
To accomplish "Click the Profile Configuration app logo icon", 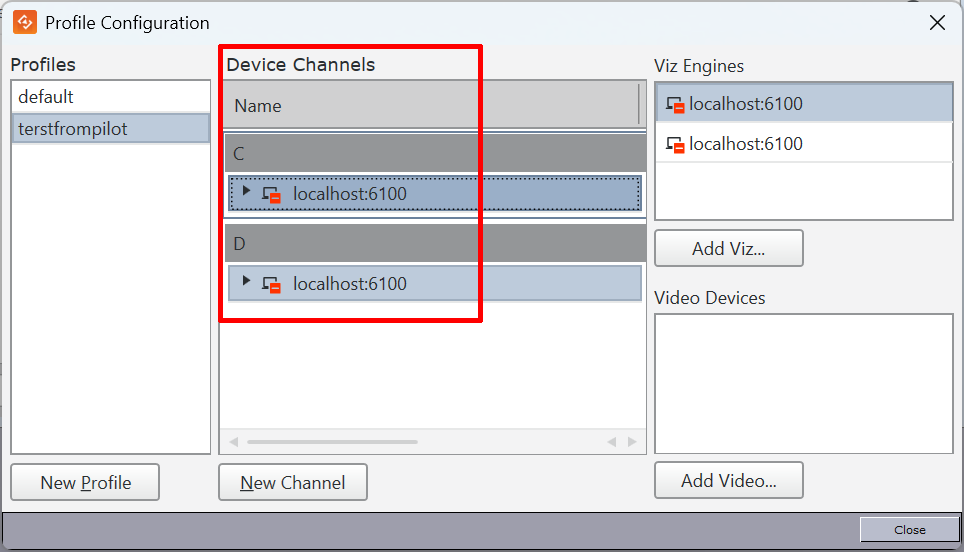I will [25, 22].
